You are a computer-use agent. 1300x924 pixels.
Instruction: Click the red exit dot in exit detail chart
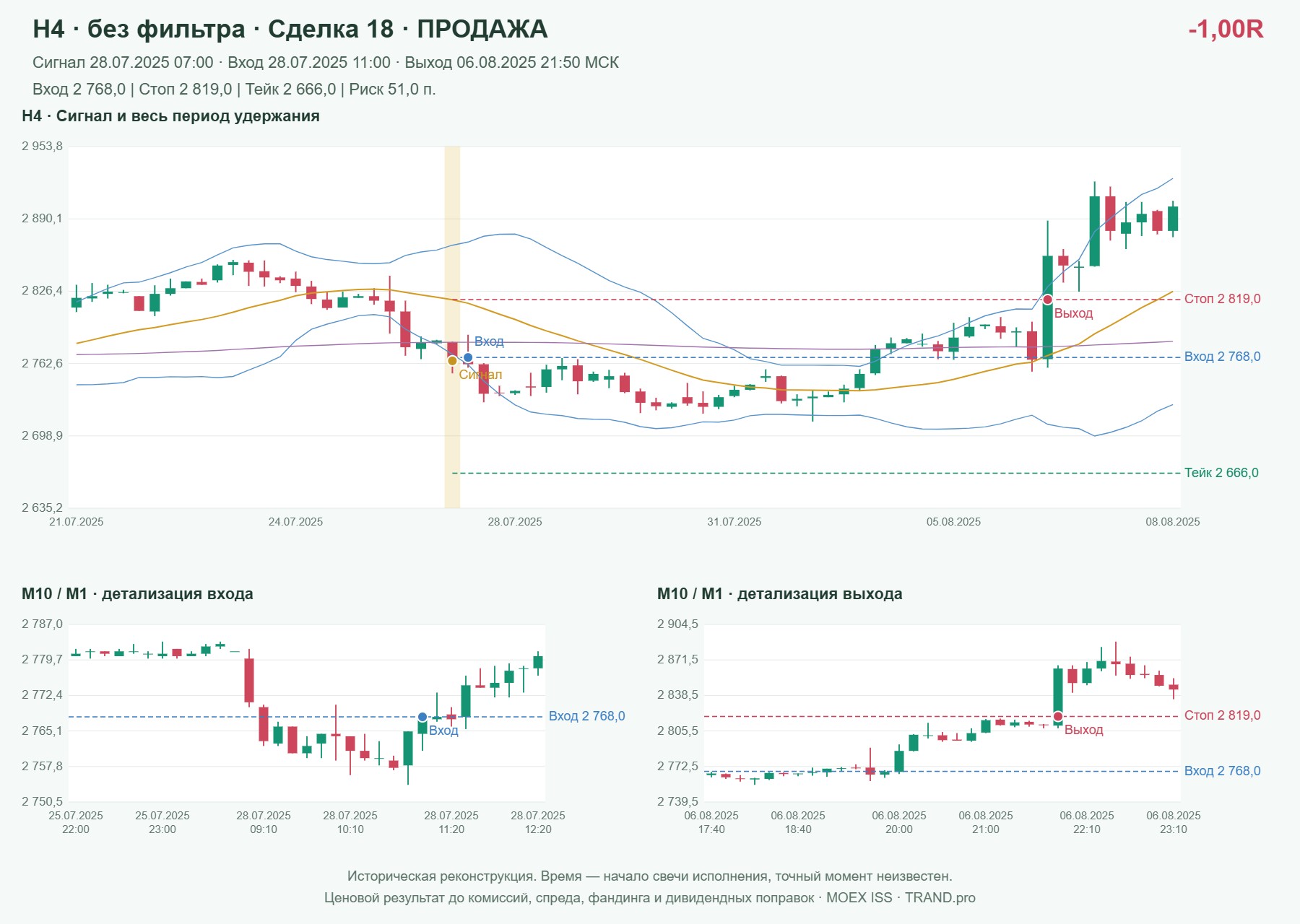pyautogui.click(x=1058, y=716)
